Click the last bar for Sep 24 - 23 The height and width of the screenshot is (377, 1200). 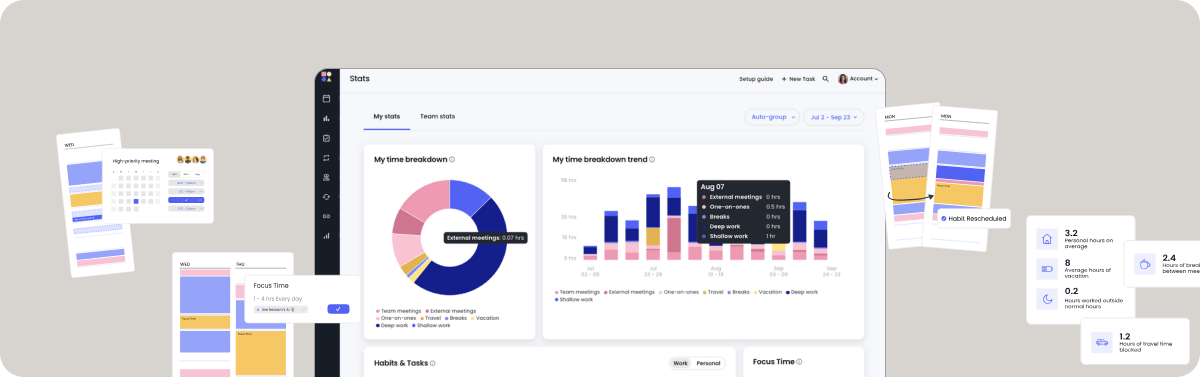pyautogui.click(x=820, y=241)
